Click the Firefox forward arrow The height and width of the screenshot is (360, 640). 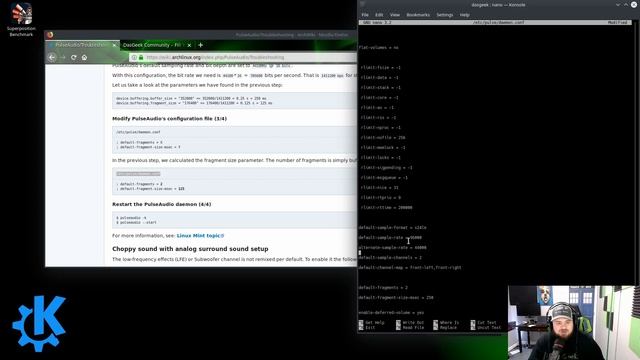(x=62, y=58)
